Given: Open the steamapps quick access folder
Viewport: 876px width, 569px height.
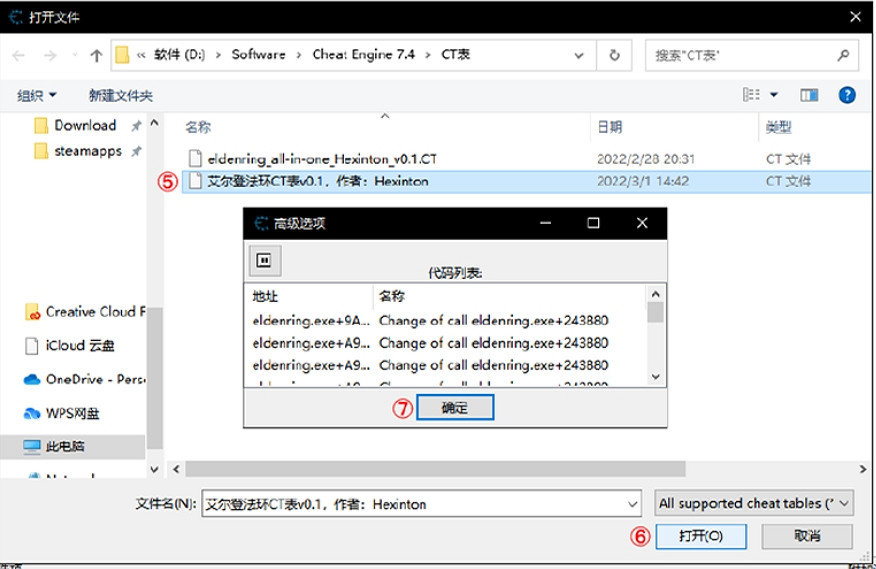Looking at the screenshot, I should tap(78, 151).
